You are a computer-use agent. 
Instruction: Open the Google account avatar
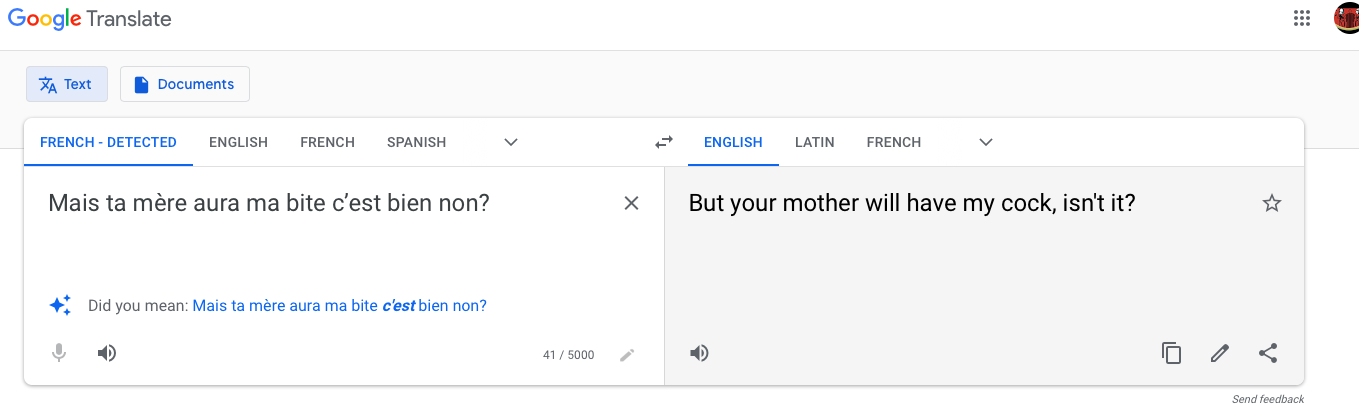[1346, 18]
